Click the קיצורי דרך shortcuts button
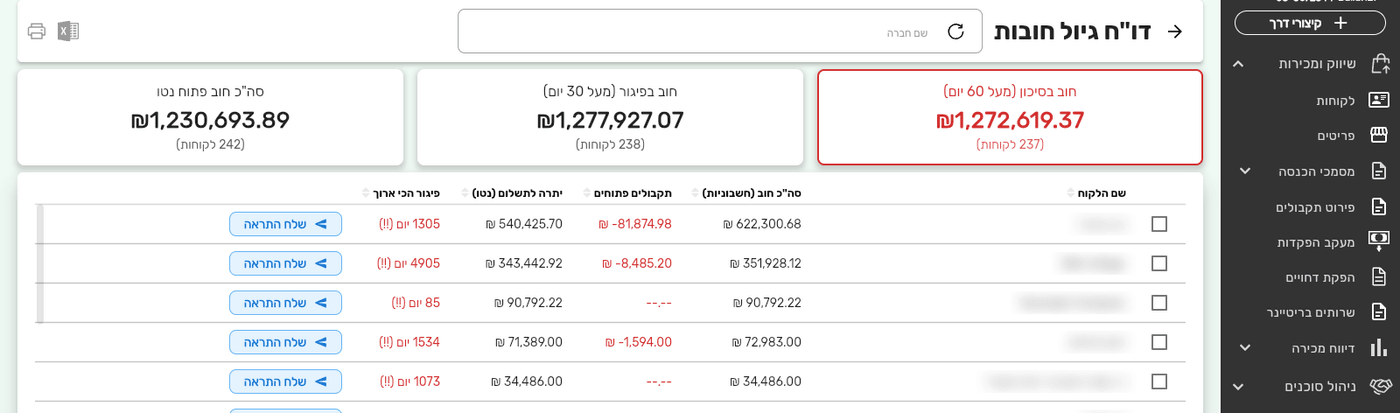Image resolution: width=1400 pixels, height=413 pixels. coord(1310,23)
